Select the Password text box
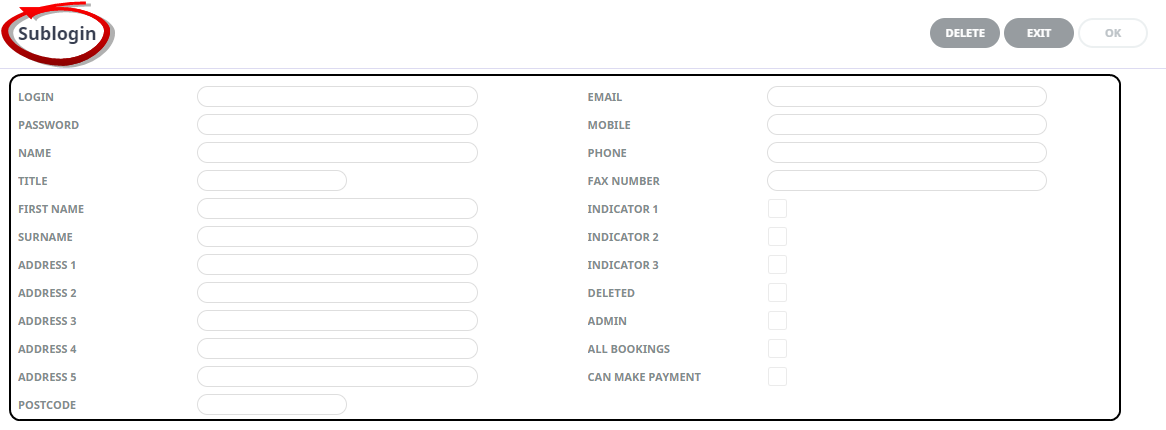 point(337,125)
